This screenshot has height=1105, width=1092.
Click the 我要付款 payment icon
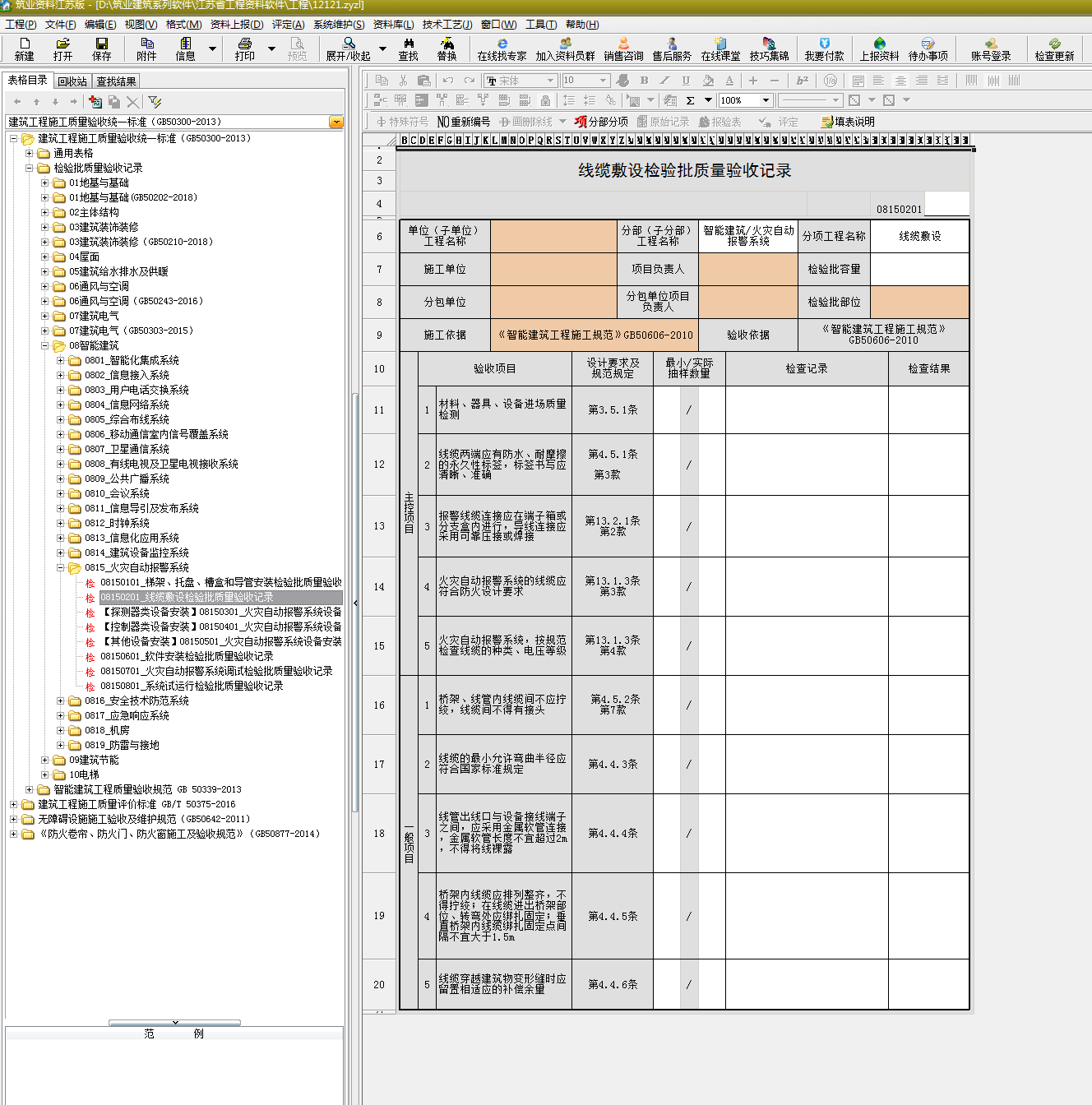point(825,49)
